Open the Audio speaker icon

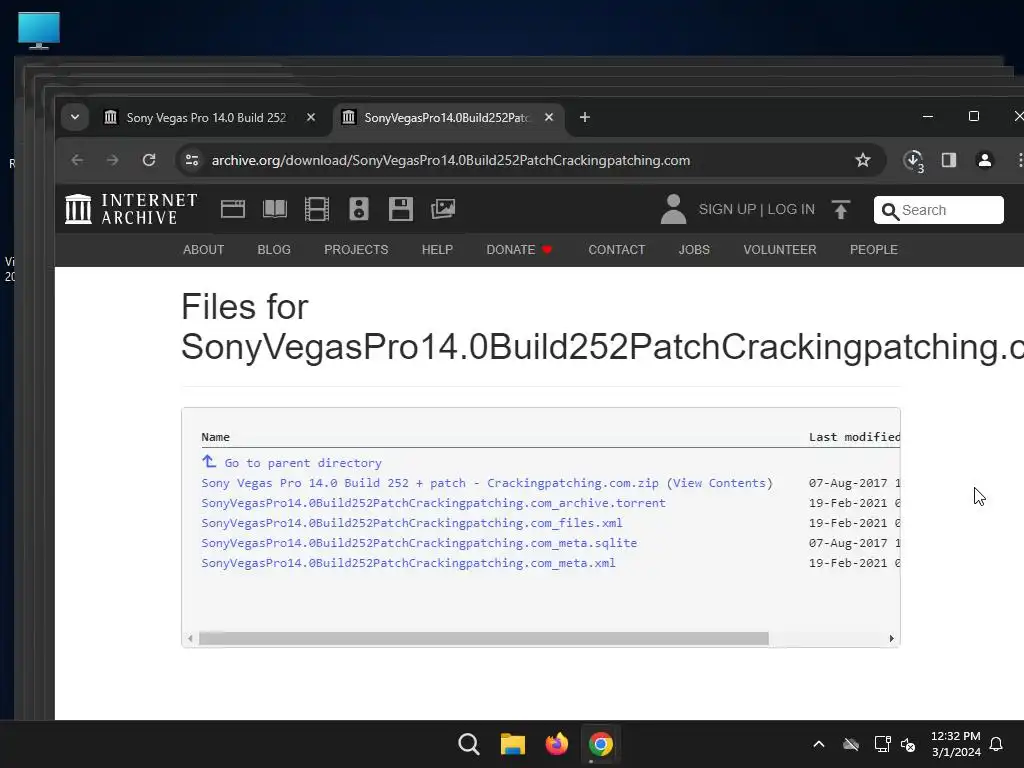[359, 210]
